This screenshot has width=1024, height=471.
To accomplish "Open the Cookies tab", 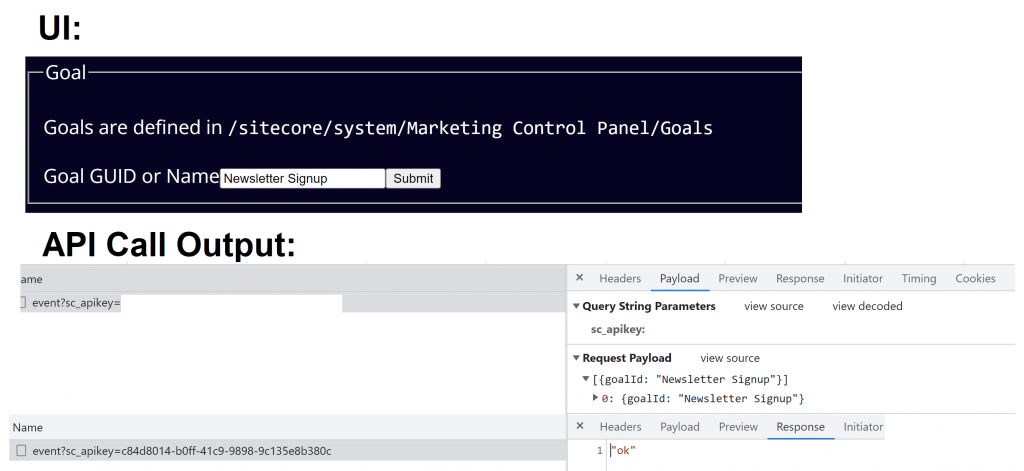I will coord(975,278).
